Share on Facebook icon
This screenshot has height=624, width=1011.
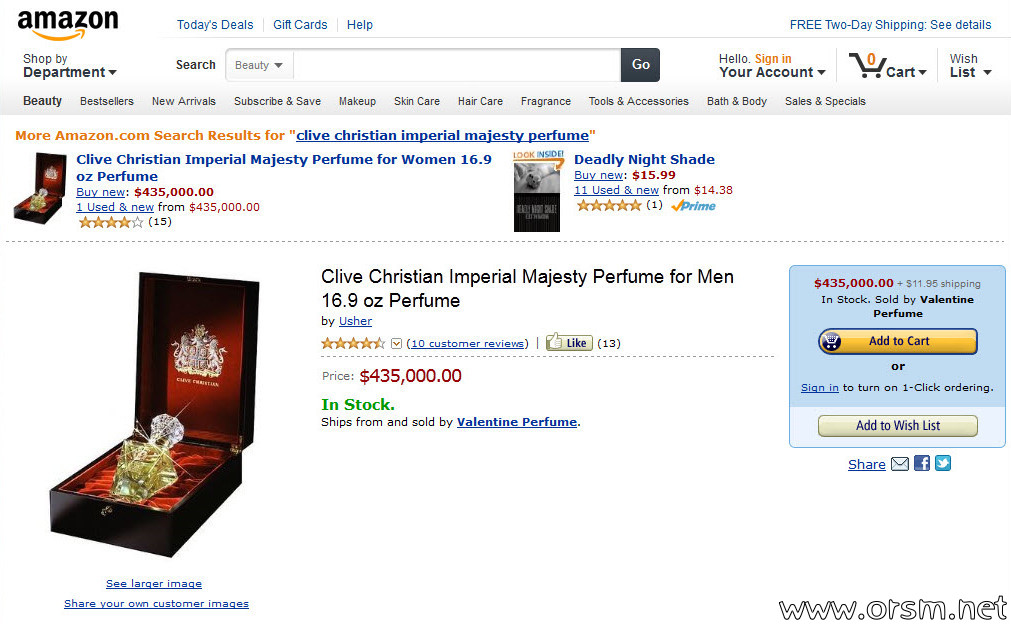pyautogui.click(x=921, y=463)
